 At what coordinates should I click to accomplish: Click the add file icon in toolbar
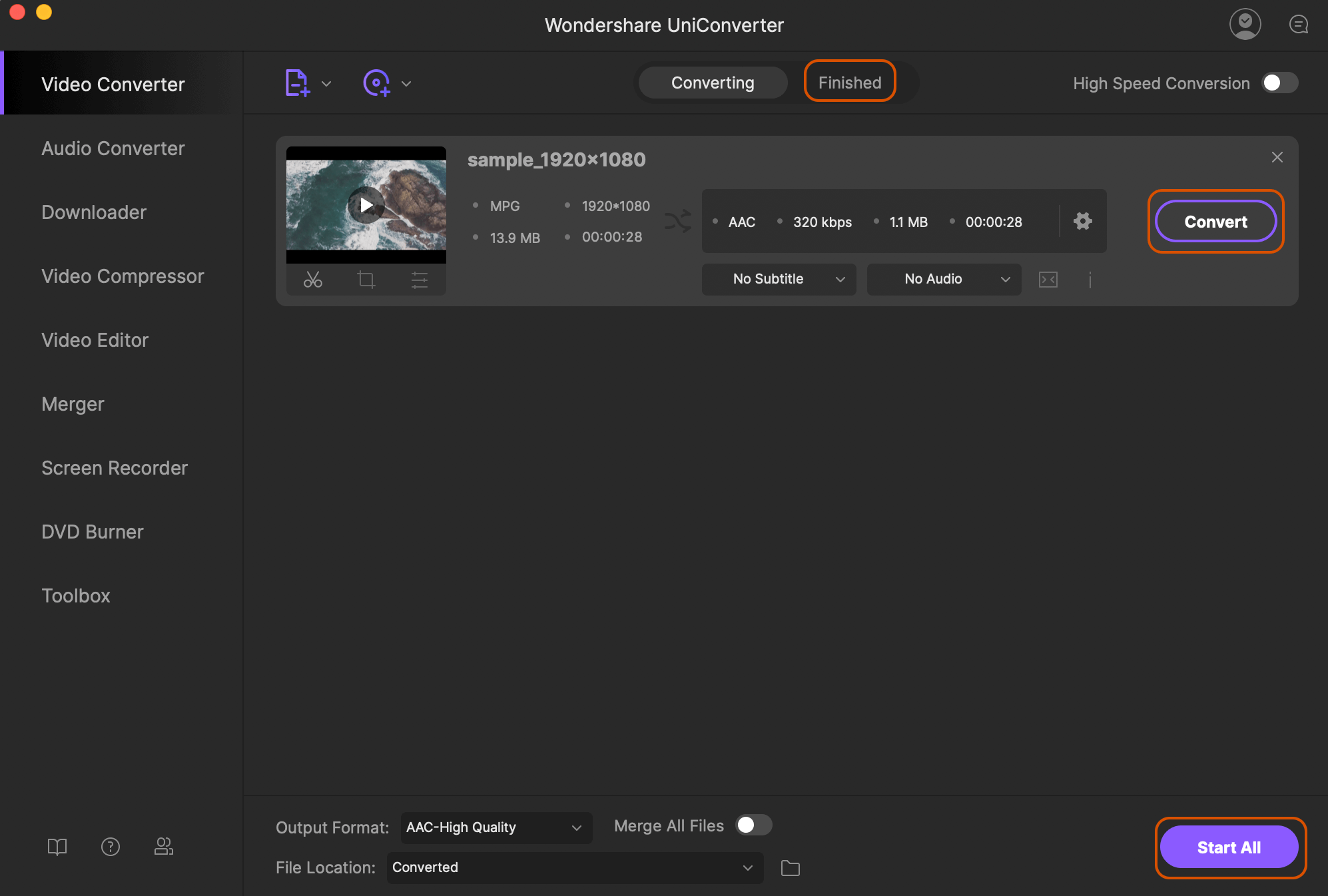pos(297,82)
